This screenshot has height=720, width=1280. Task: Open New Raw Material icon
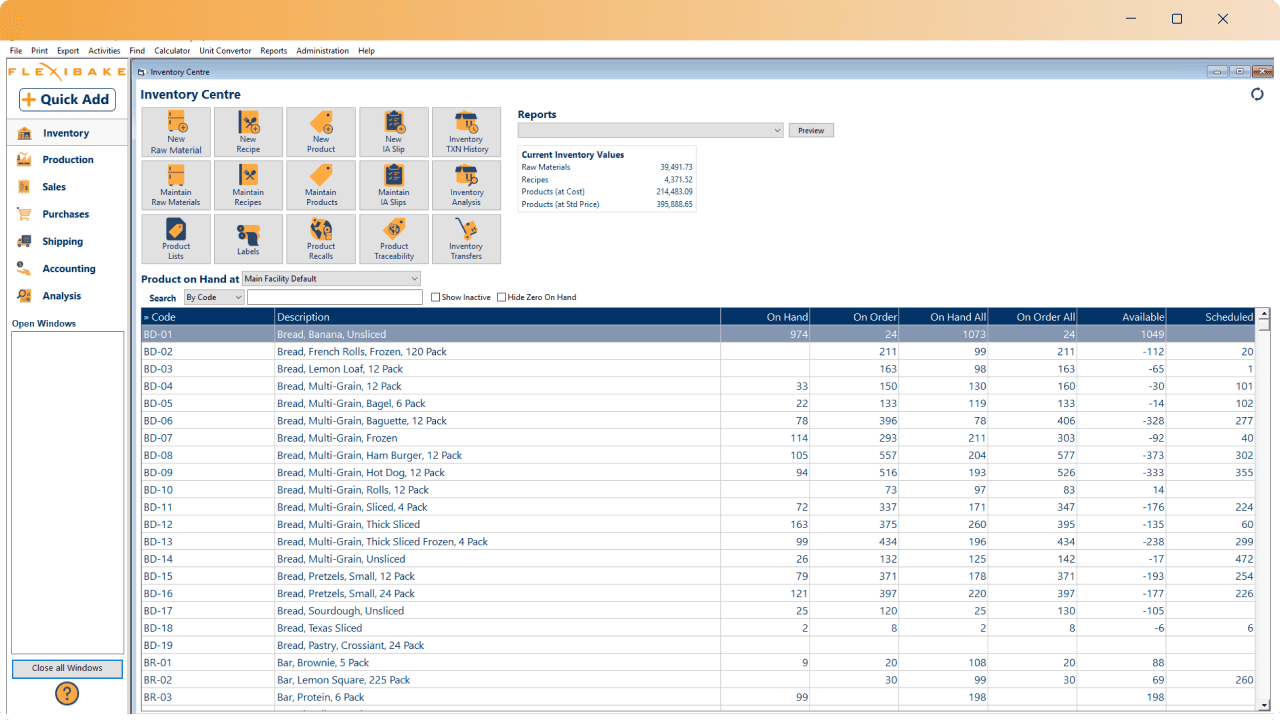[x=176, y=132]
